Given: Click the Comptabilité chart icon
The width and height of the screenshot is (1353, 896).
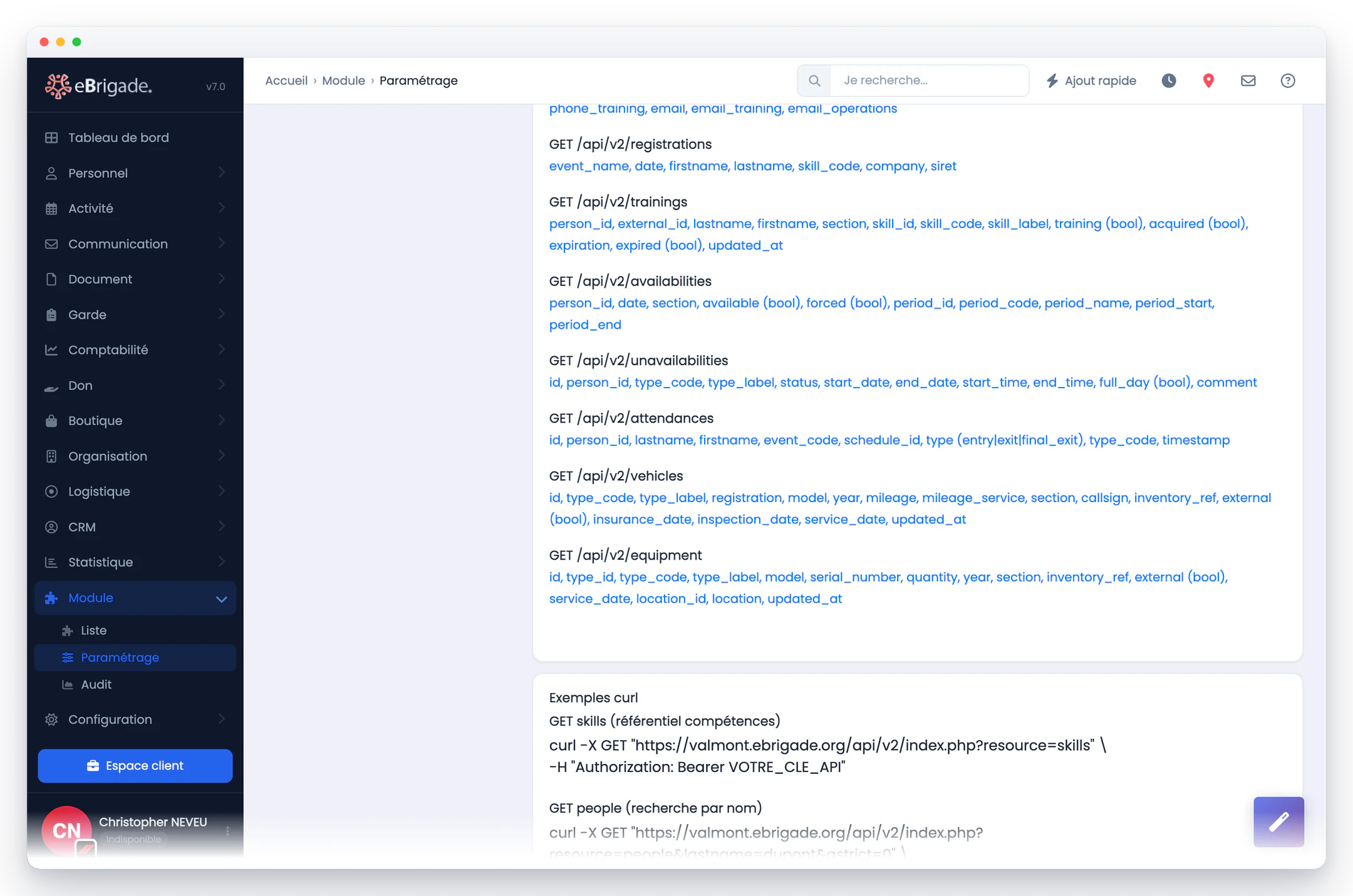Looking at the screenshot, I should click(51, 350).
